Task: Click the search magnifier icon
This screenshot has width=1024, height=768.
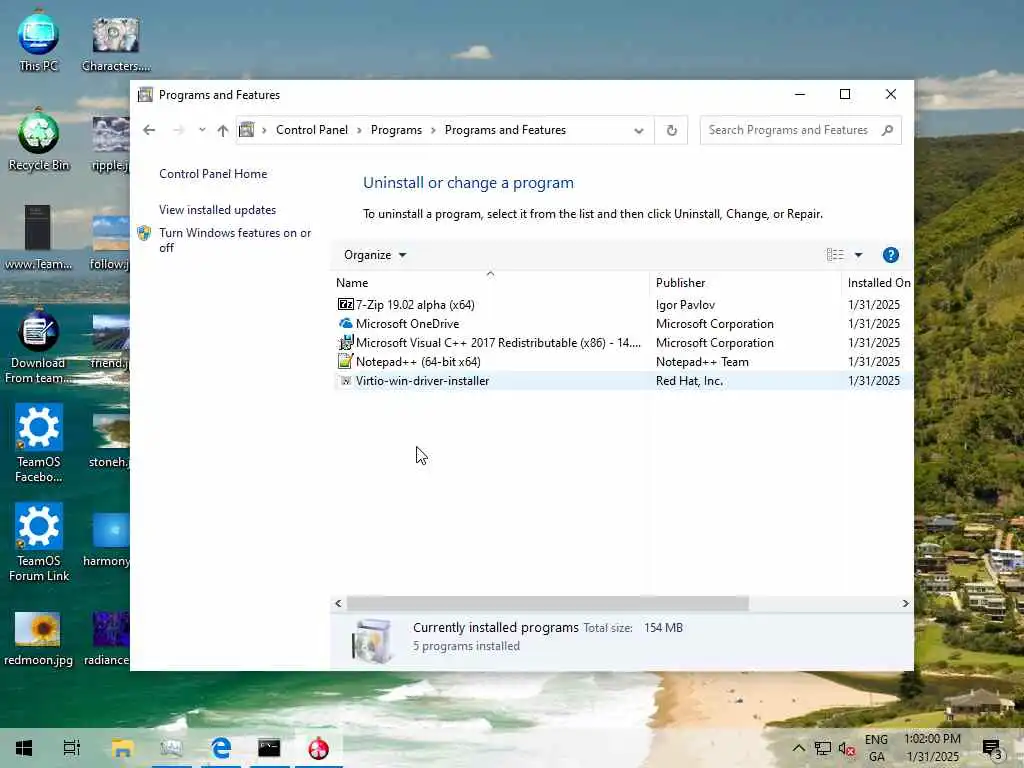Action: (887, 130)
